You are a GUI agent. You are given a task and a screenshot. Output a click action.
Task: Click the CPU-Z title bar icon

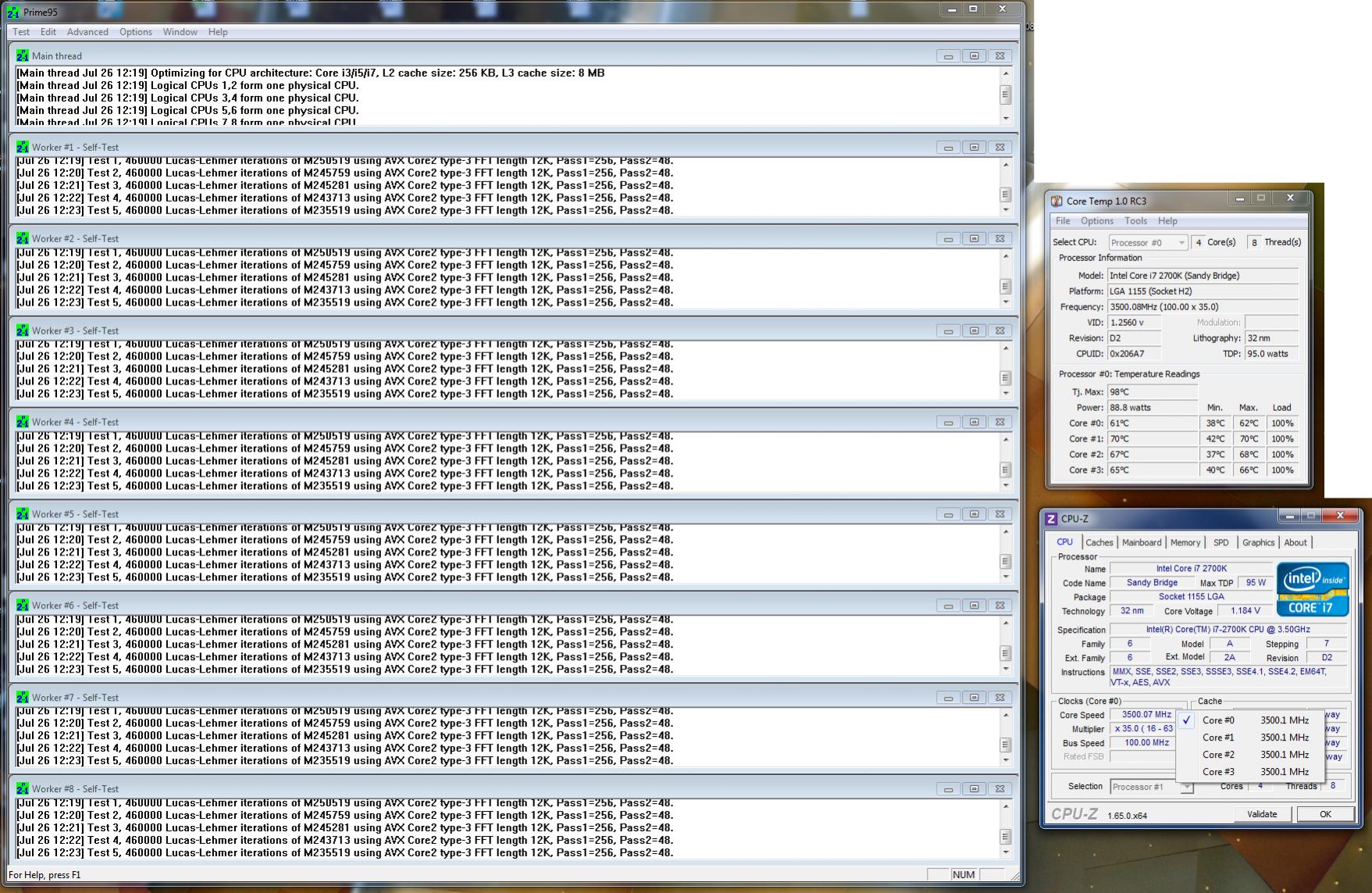pyautogui.click(x=1051, y=519)
